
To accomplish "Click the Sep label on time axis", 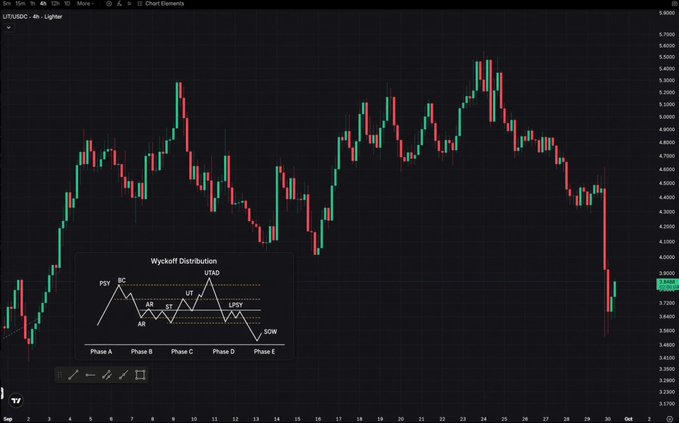I will tap(7, 419).
